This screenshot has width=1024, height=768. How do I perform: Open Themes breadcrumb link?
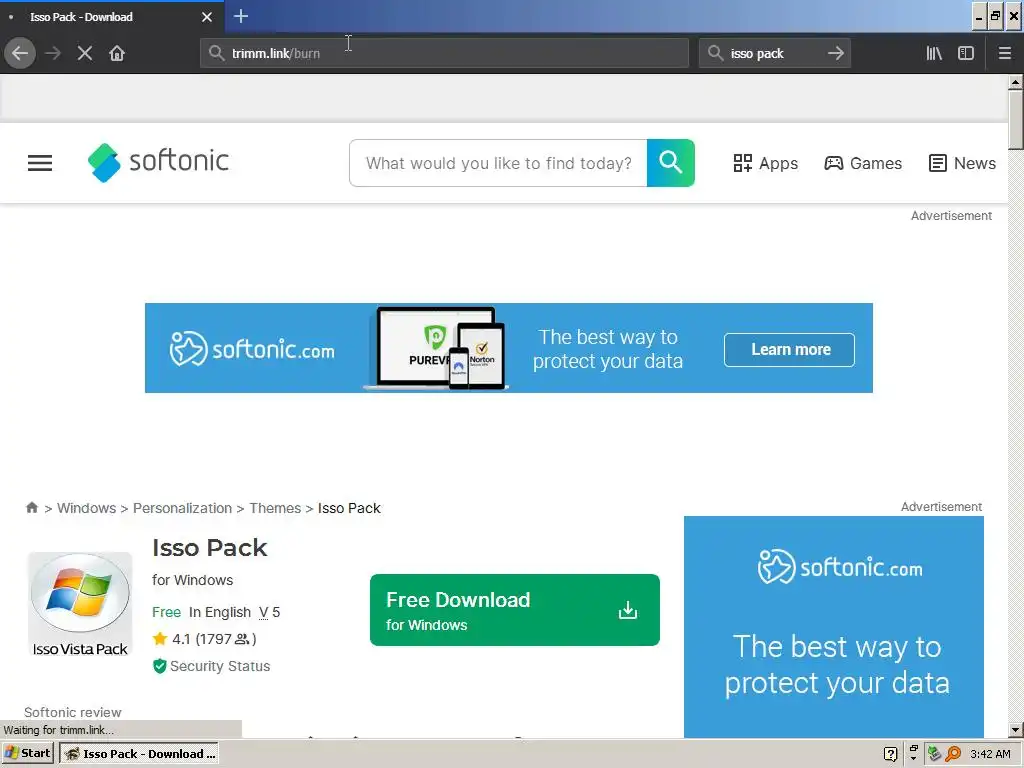275,508
